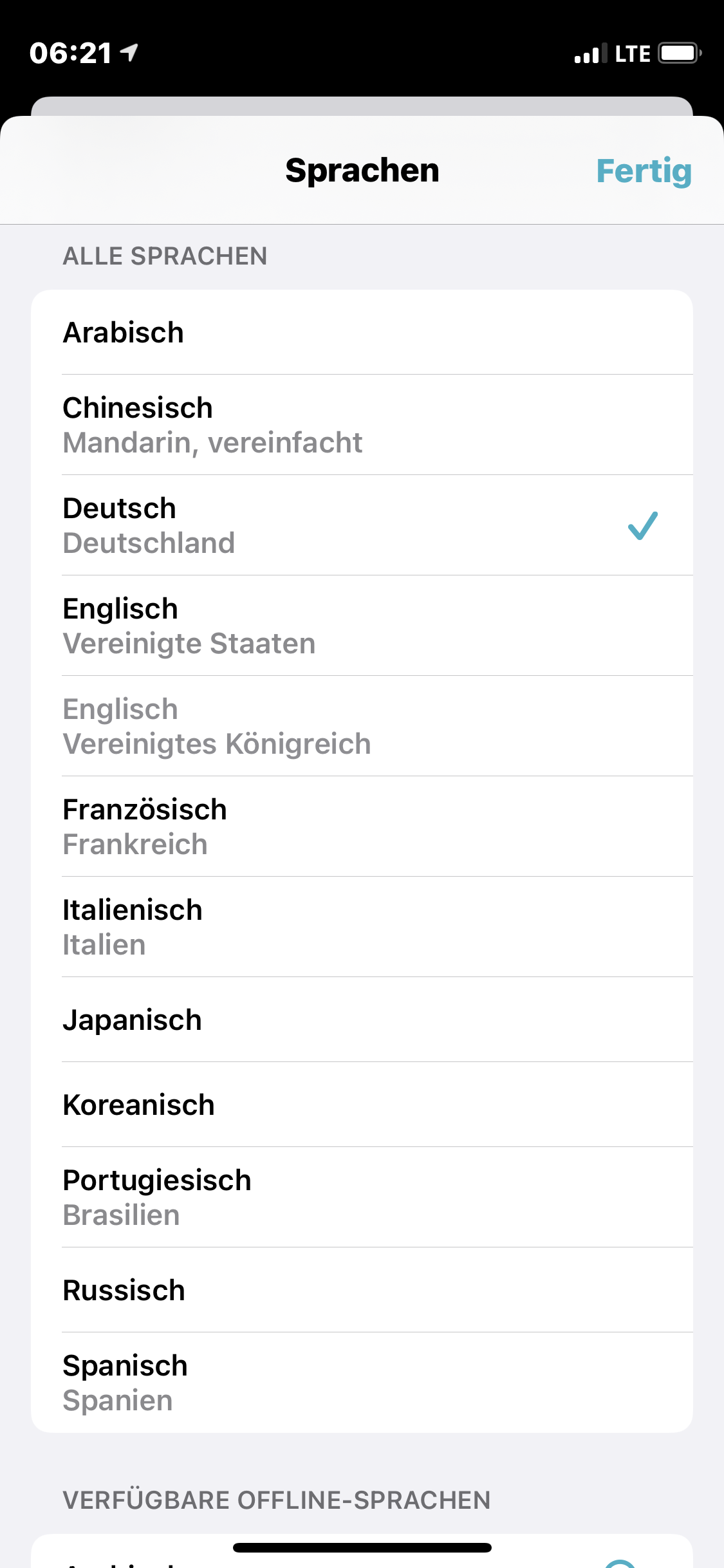Choose Chinesisch Mandarin, vereinfacht
Image resolution: width=724 pixels, height=1568 pixels.
360,425
